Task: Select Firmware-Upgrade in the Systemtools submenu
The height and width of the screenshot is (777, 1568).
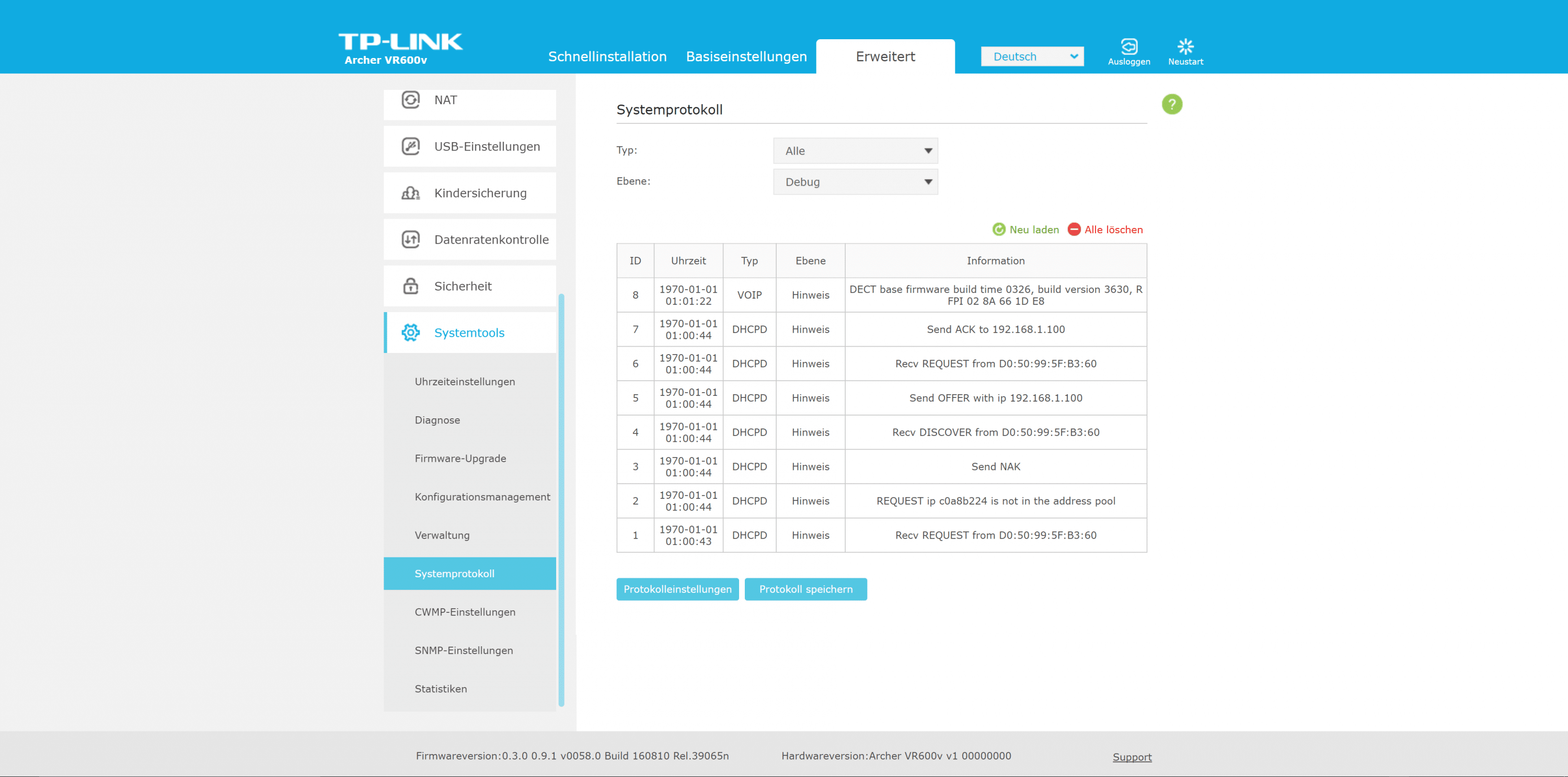Action: (460, 459)
